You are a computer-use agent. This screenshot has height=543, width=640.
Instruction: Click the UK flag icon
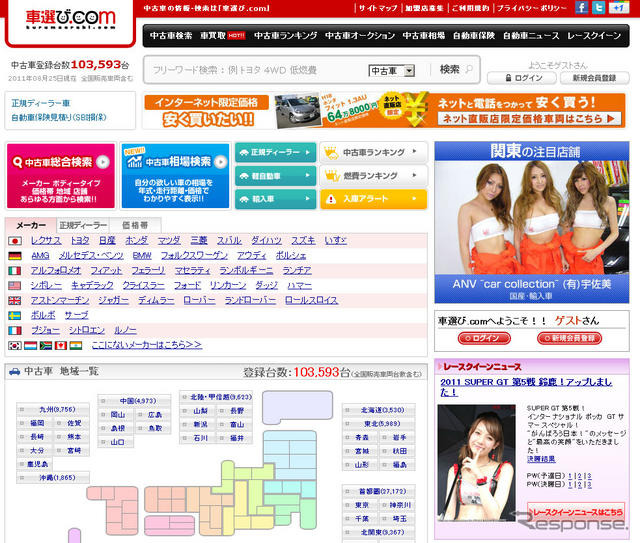15,300
